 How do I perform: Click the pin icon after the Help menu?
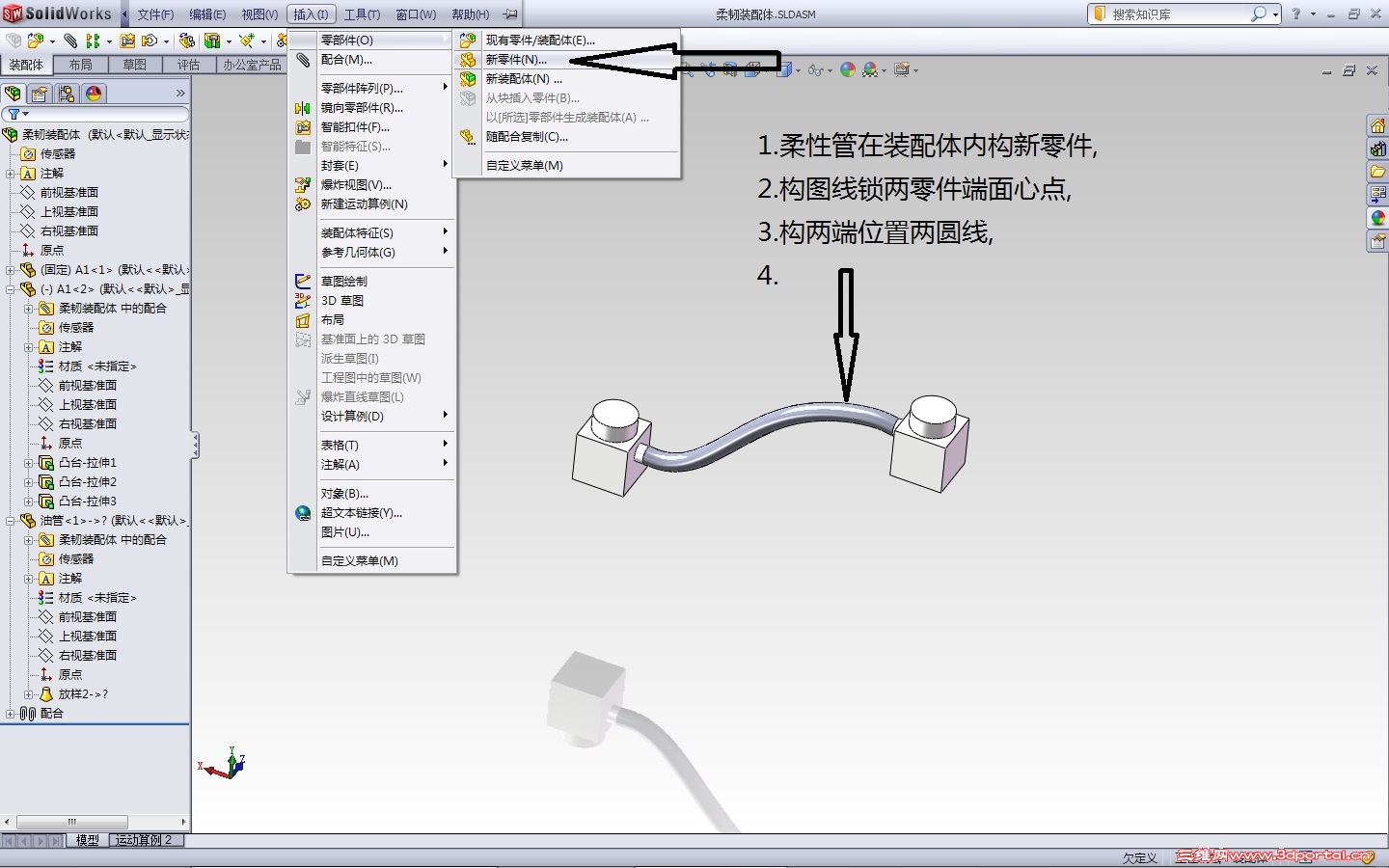[510, 14]
